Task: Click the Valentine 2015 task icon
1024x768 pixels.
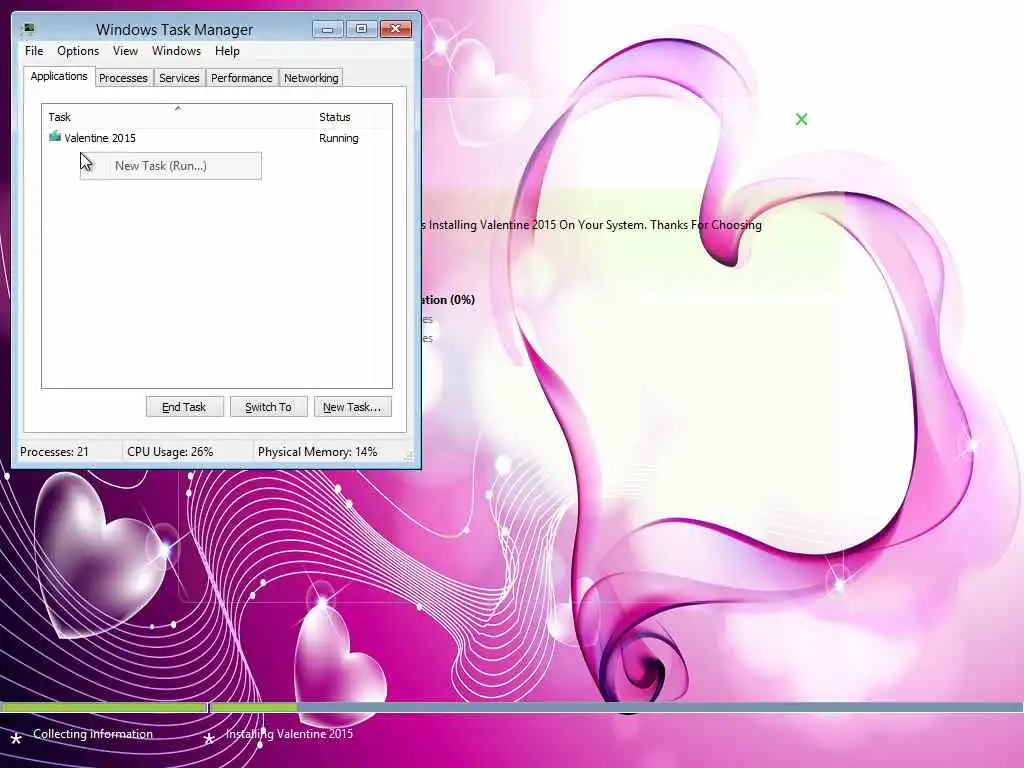Action: click(x=55, y=137)
